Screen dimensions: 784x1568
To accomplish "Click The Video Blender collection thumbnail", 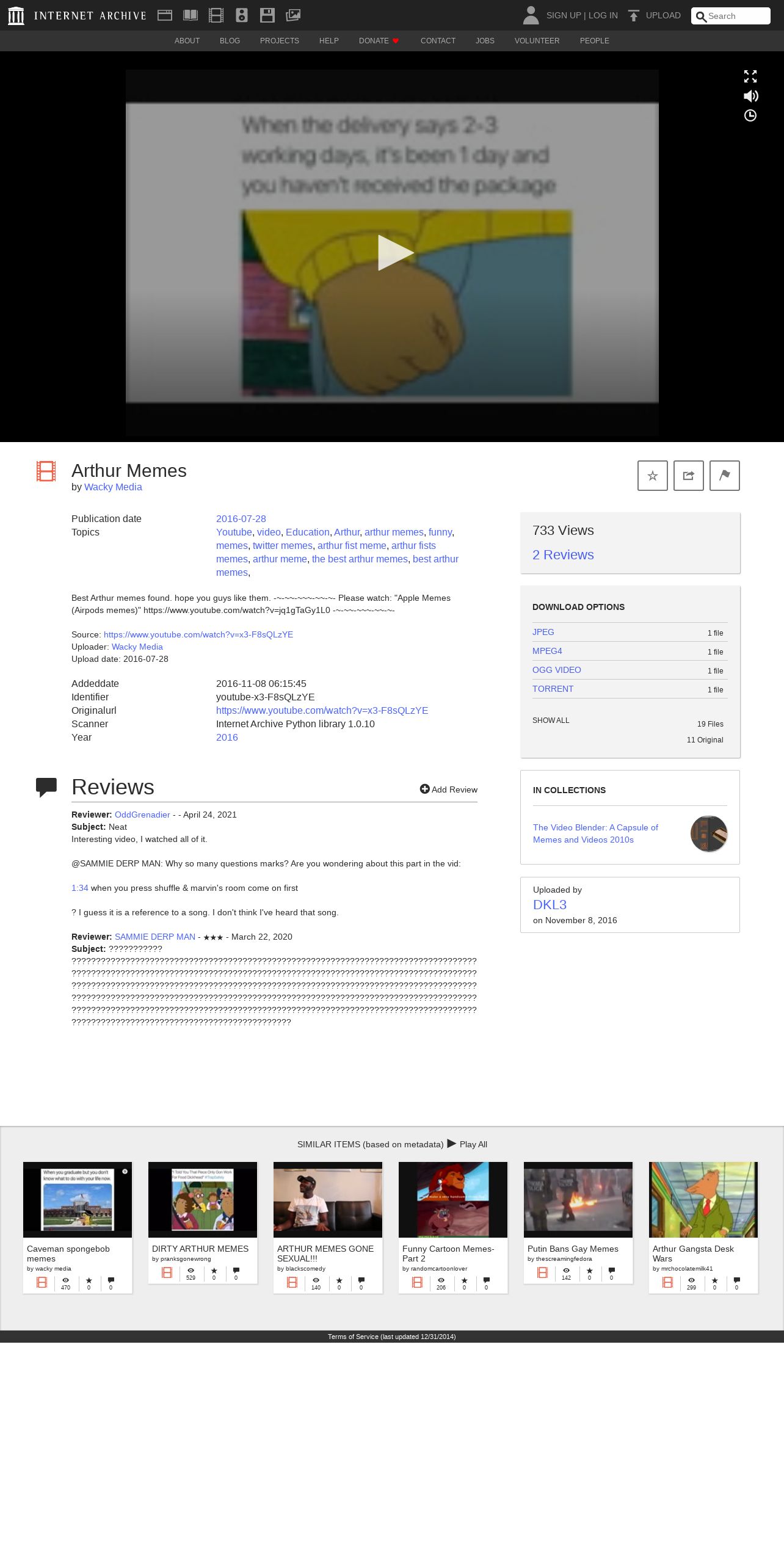I will [x=709, y=833].
